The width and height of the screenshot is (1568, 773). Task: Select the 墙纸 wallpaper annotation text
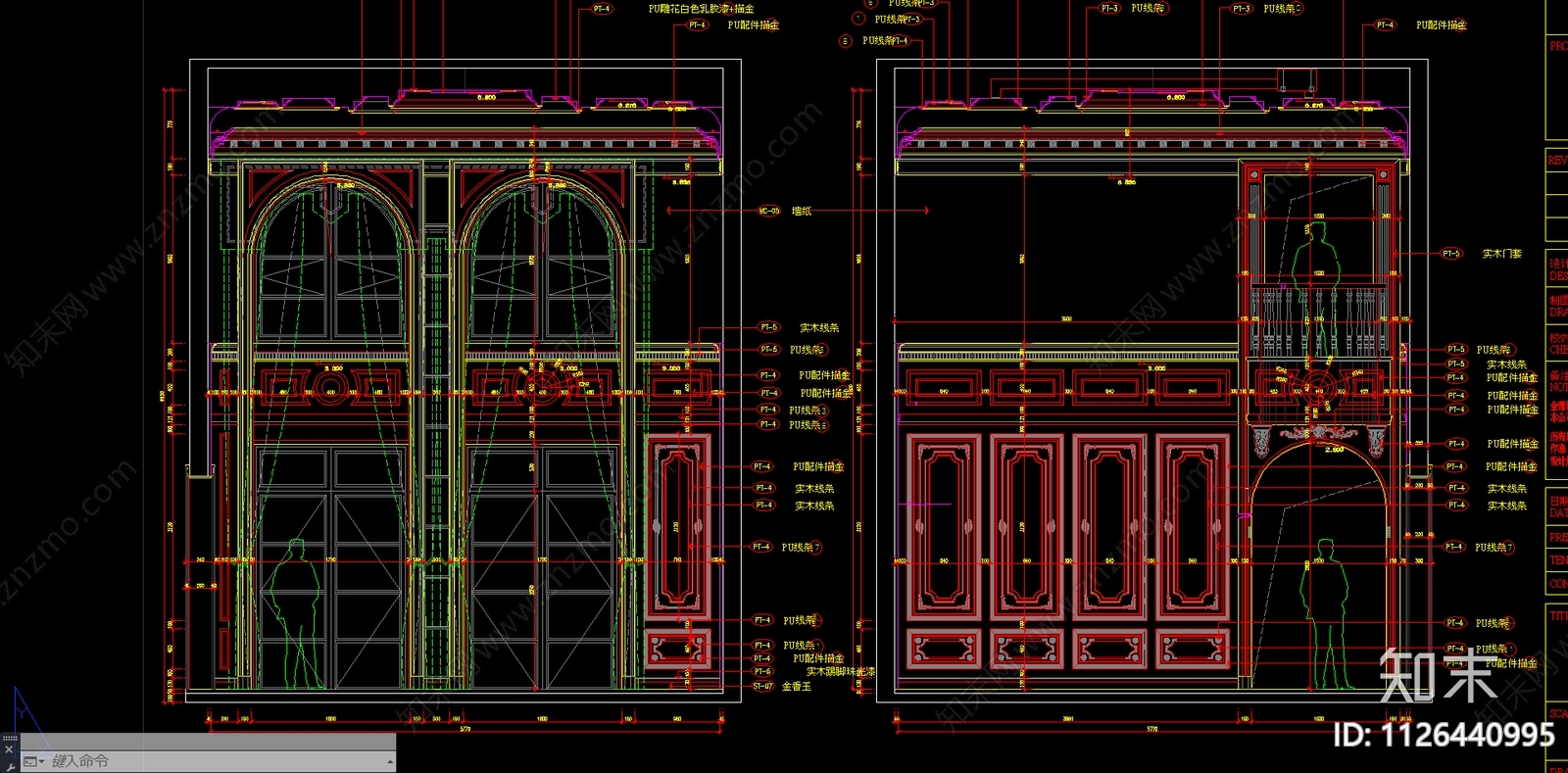click(x=801, y=211)
